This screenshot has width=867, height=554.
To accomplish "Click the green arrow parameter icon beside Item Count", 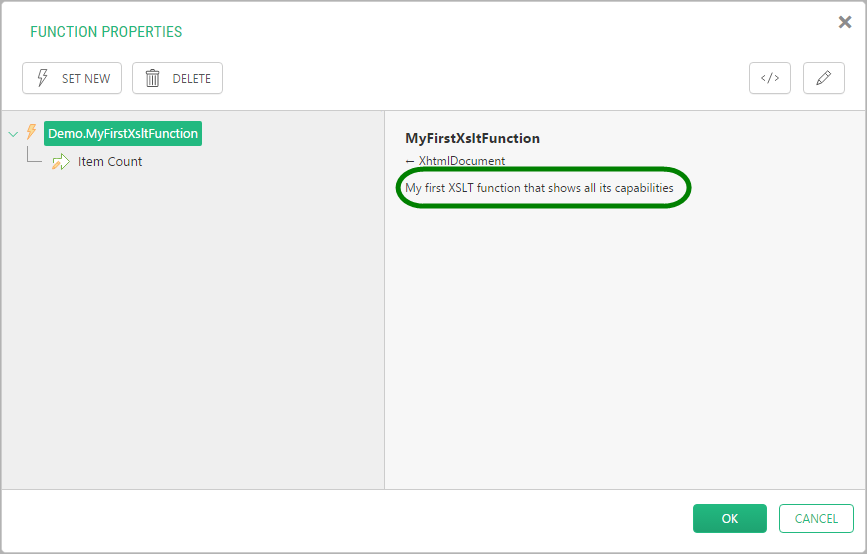I will coord(61,161).
